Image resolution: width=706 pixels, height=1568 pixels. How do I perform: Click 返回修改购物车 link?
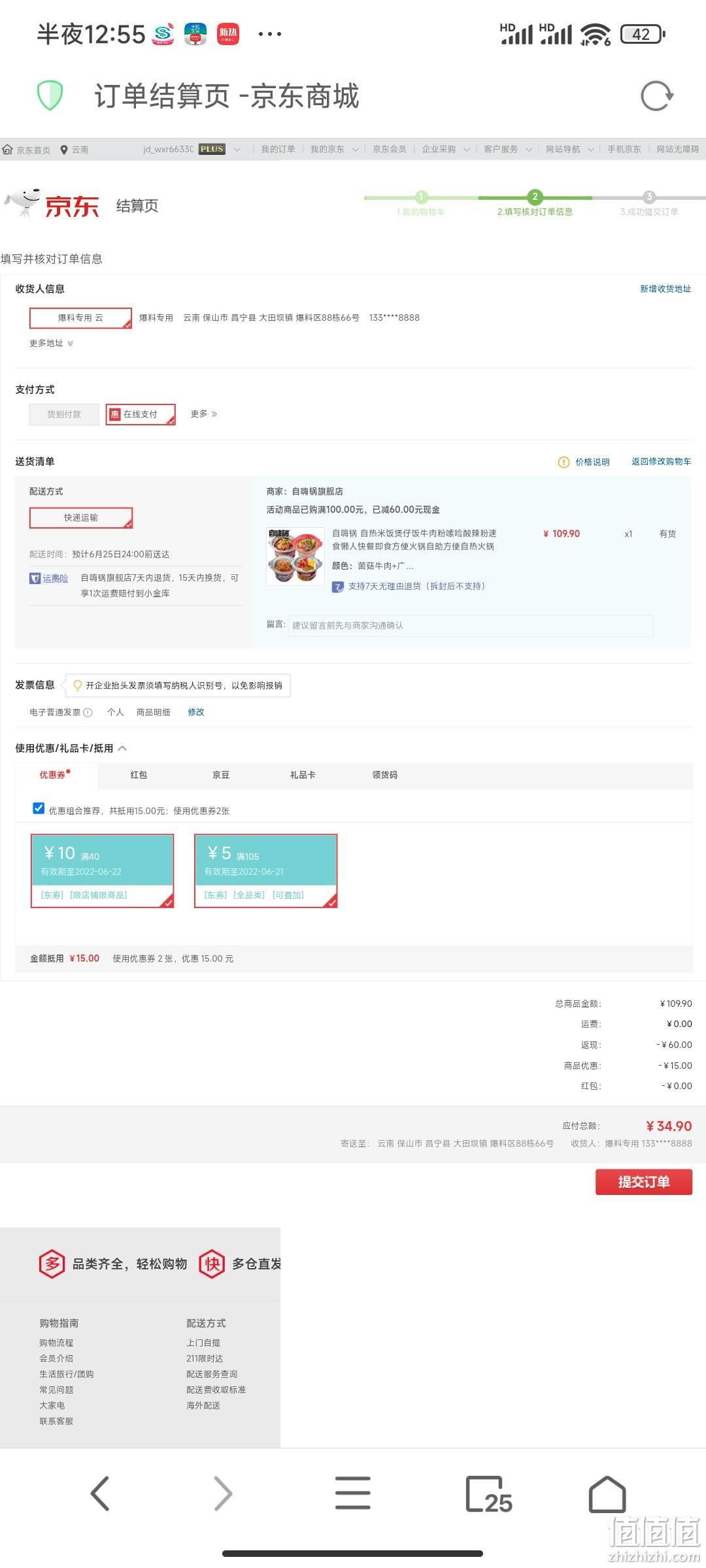(x=661, y=461)
